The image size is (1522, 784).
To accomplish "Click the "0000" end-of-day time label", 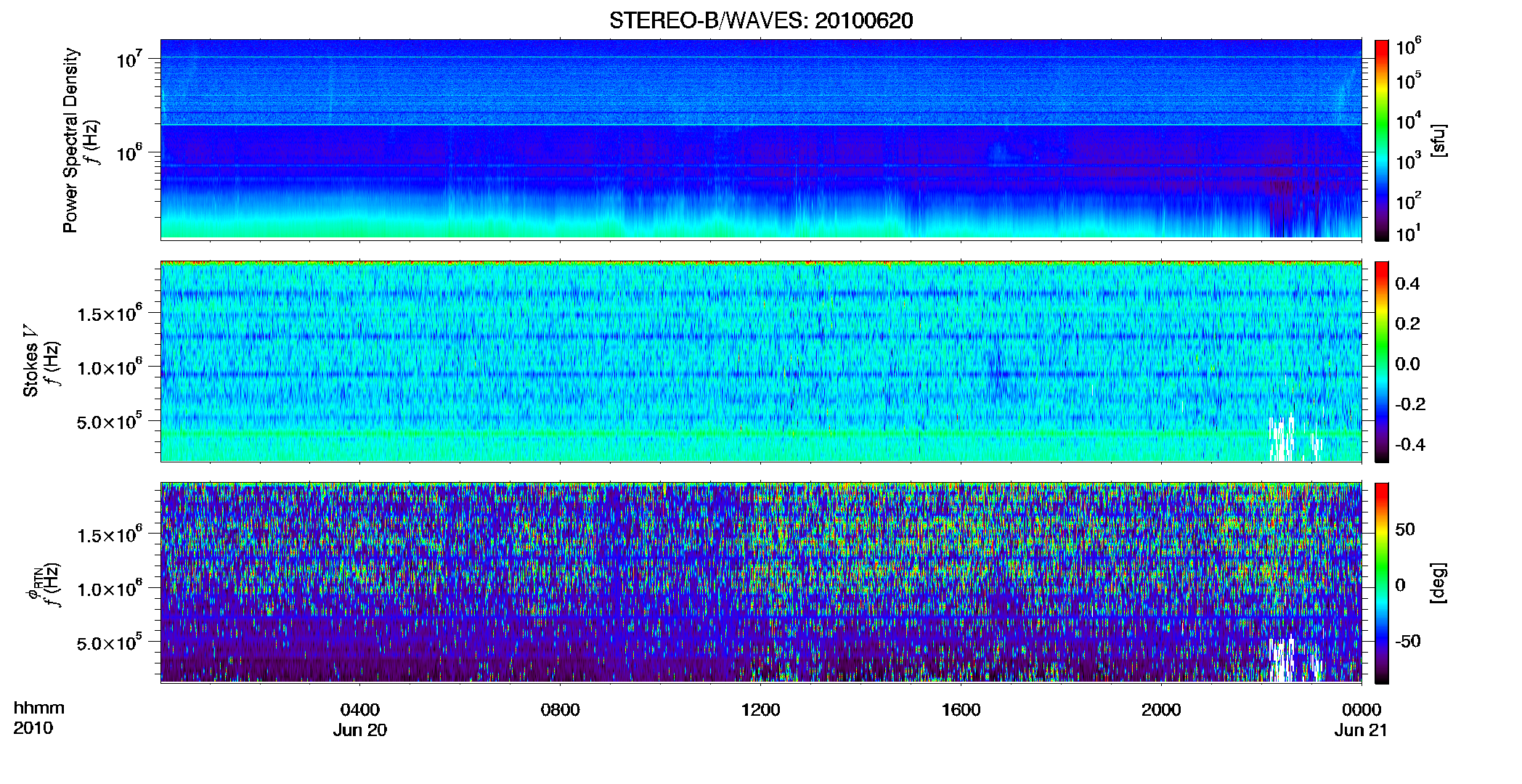I will pos(1362,710).
